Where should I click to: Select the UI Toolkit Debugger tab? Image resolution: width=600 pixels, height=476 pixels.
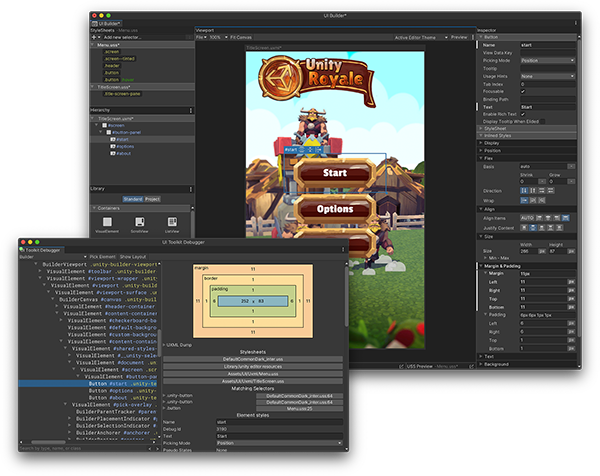coord(42,250)
